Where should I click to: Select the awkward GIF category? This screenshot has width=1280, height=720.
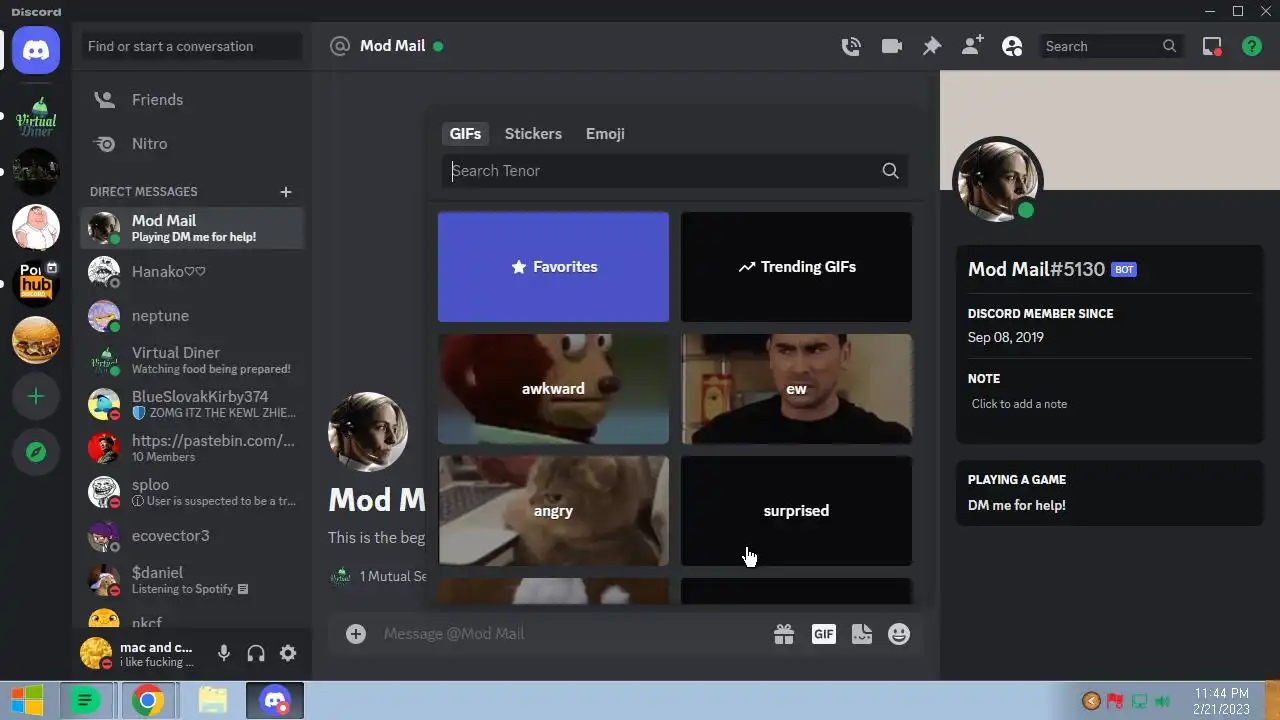(x=553, y=389)
